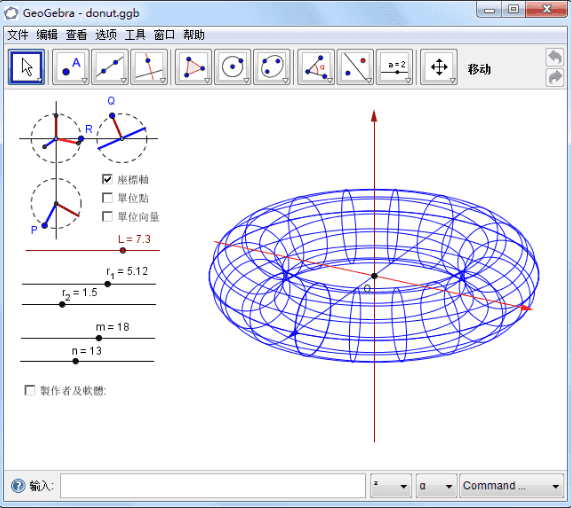Minimize the GeoGebra window

point(489,9)
